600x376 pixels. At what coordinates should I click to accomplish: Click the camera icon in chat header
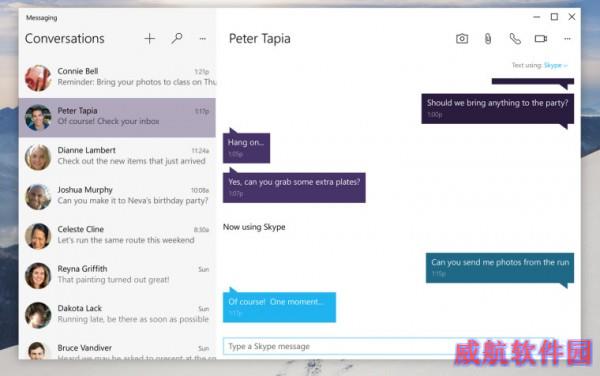pyautogui.click(x=462, y=39)
